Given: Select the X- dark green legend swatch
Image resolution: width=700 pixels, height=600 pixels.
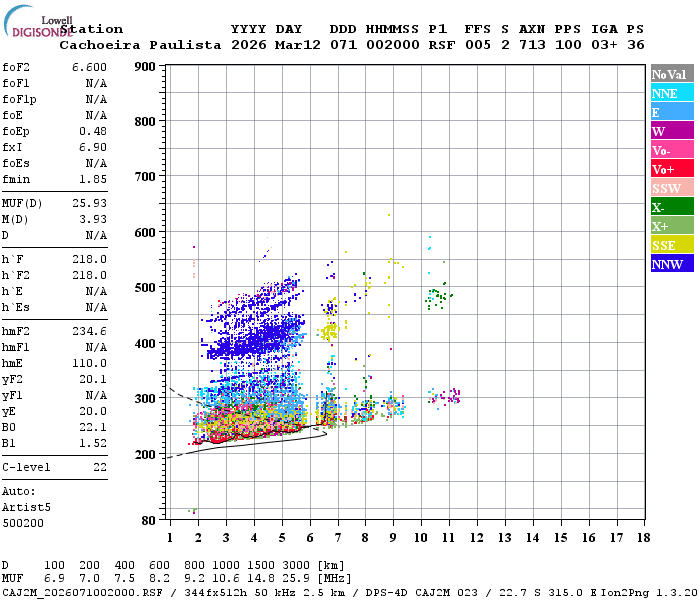Looking at the screenshot, I should coord(672,207).
